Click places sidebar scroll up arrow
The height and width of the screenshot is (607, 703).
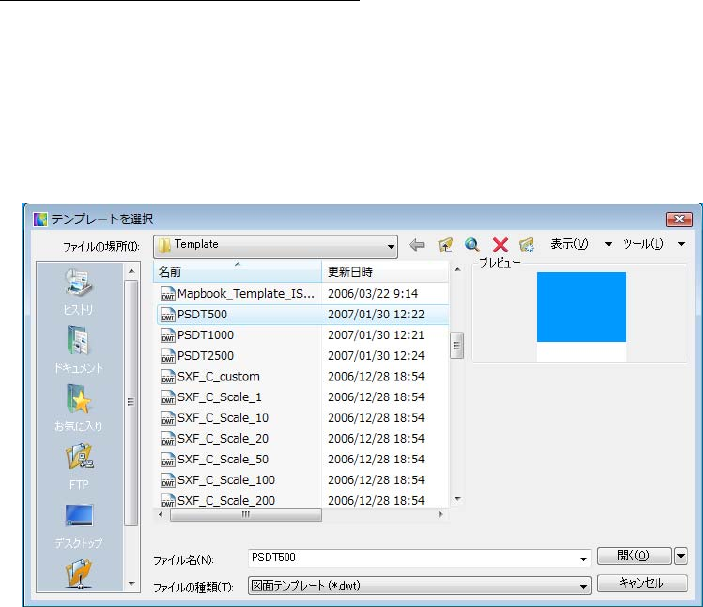tap(131, 271)
